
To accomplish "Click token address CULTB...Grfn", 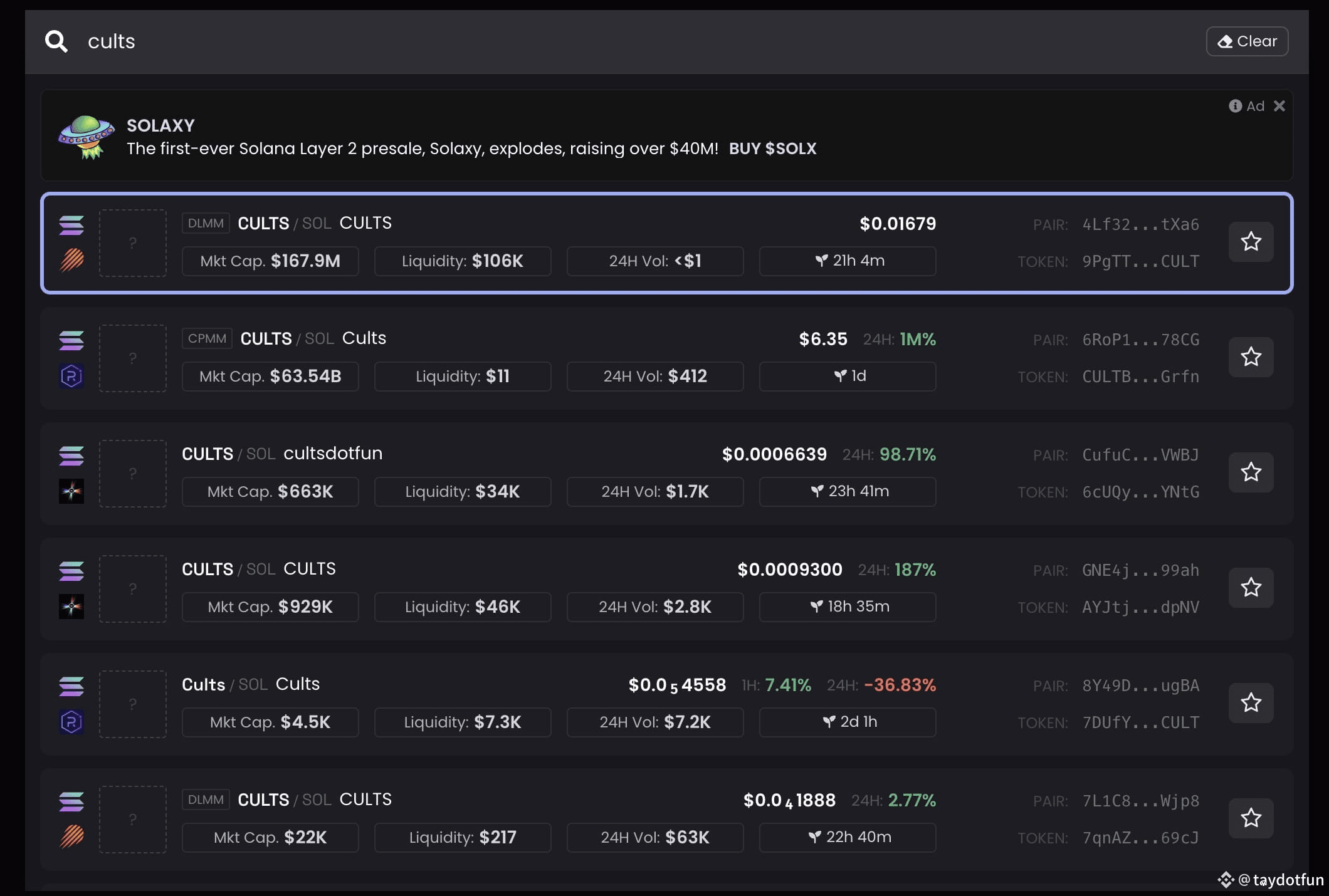I will 1140,377.
